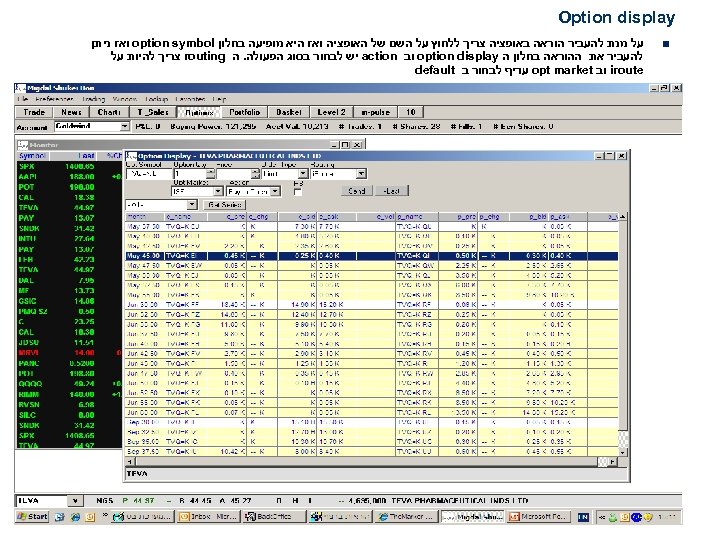The width and height of the screenshot is (720, 540).
Task: Select the INTU row in Monitor
Action: coord(69,239)
